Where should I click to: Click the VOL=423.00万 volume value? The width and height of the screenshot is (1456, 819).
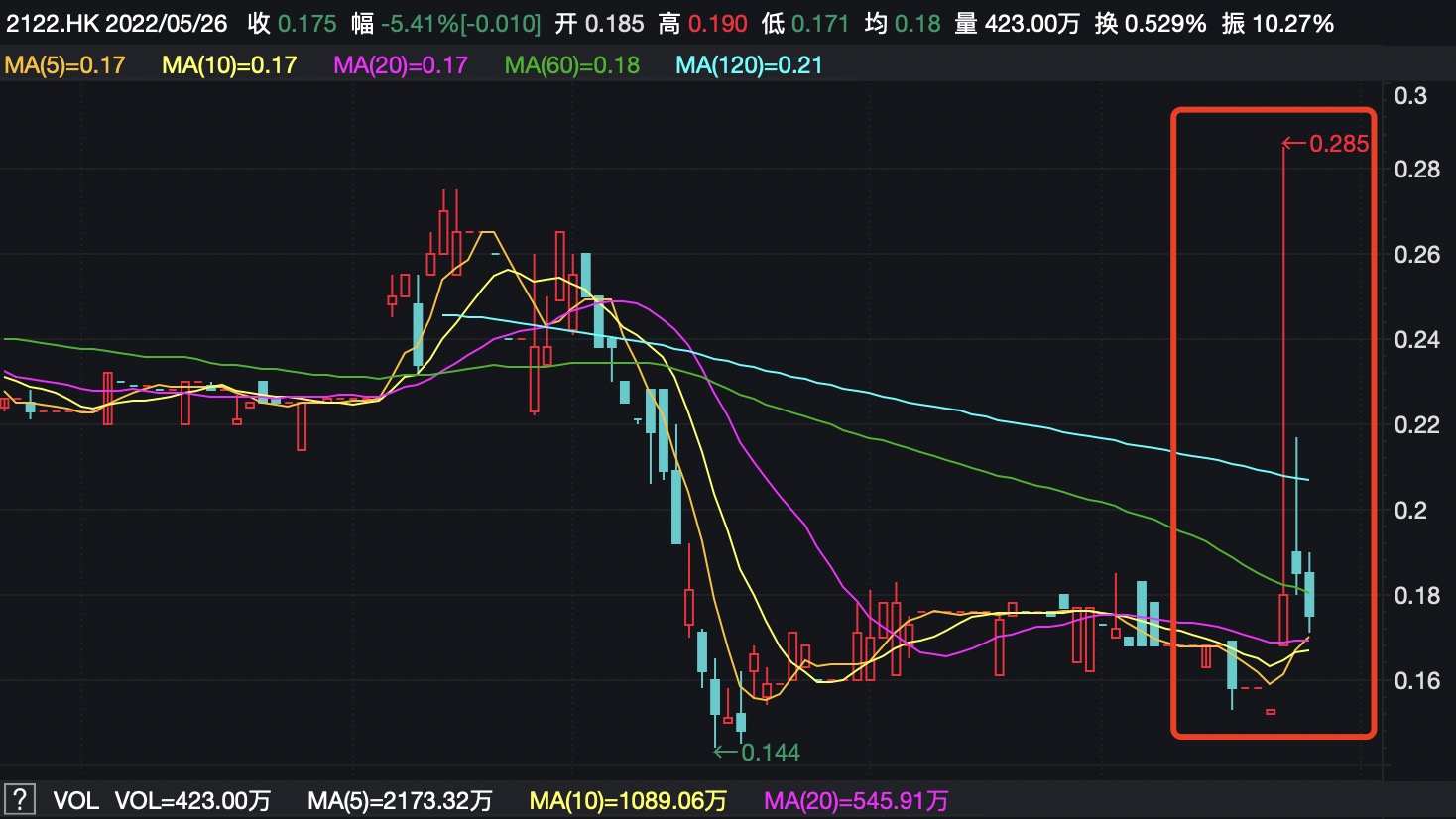click(192, 800)
